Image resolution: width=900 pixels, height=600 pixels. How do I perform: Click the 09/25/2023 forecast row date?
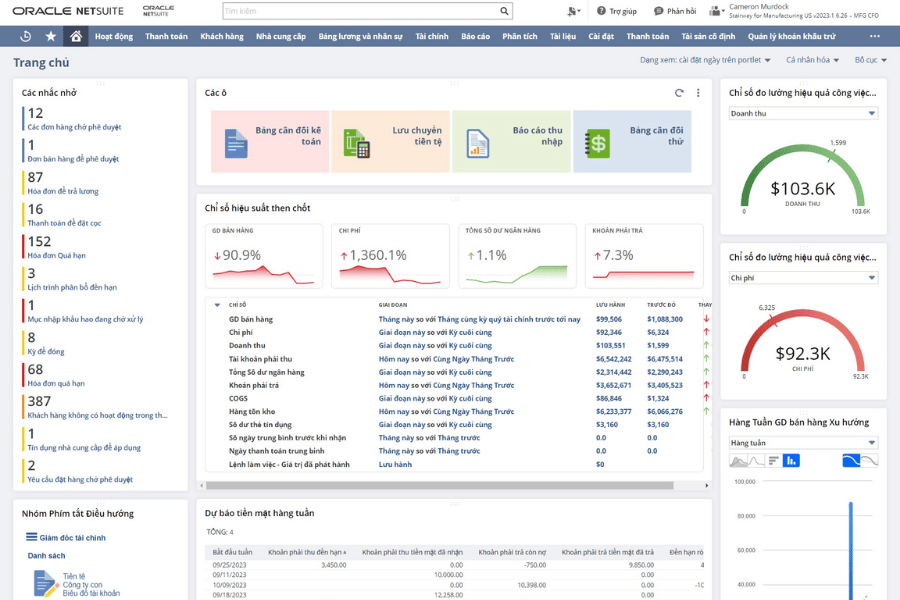pyautogui.click(x=229, y=564)
